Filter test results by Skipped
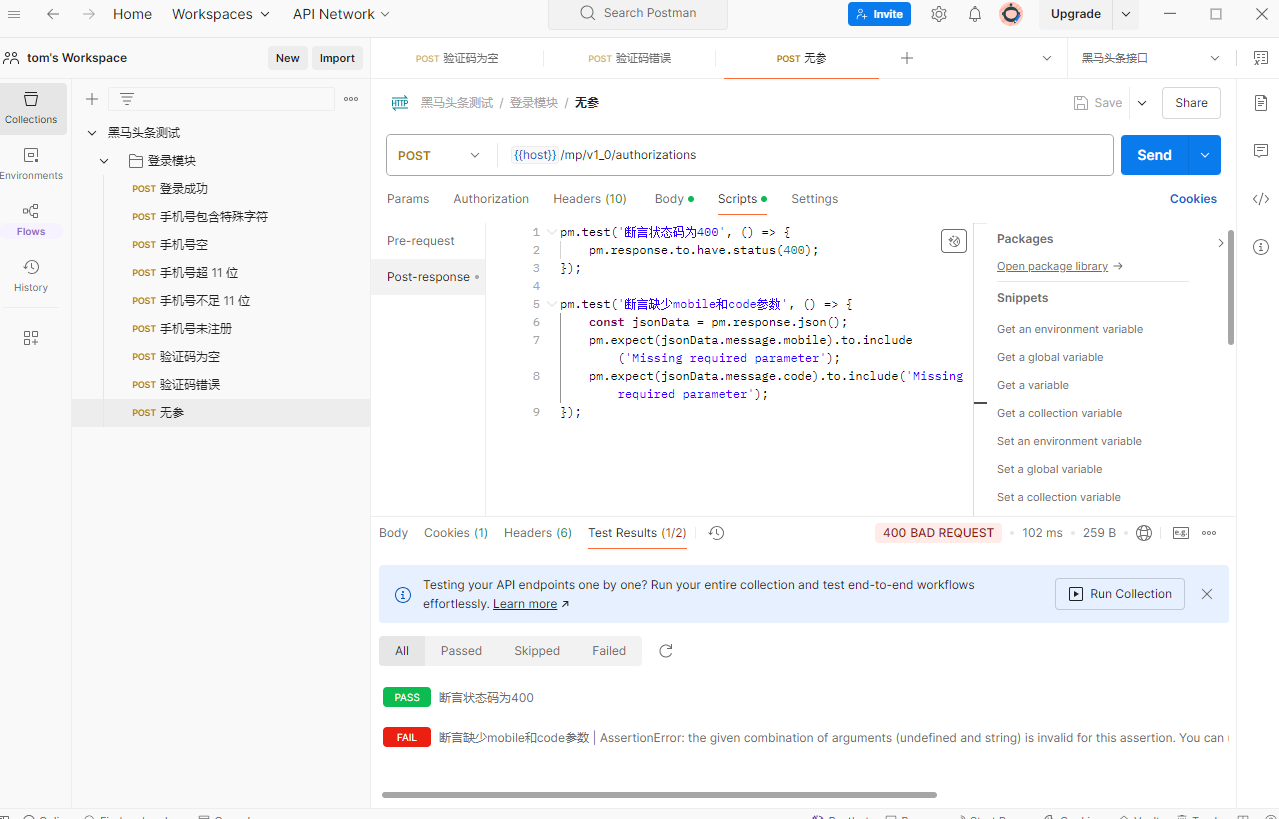Screen dimensions: 1279x819 click(x=537, y=651)
